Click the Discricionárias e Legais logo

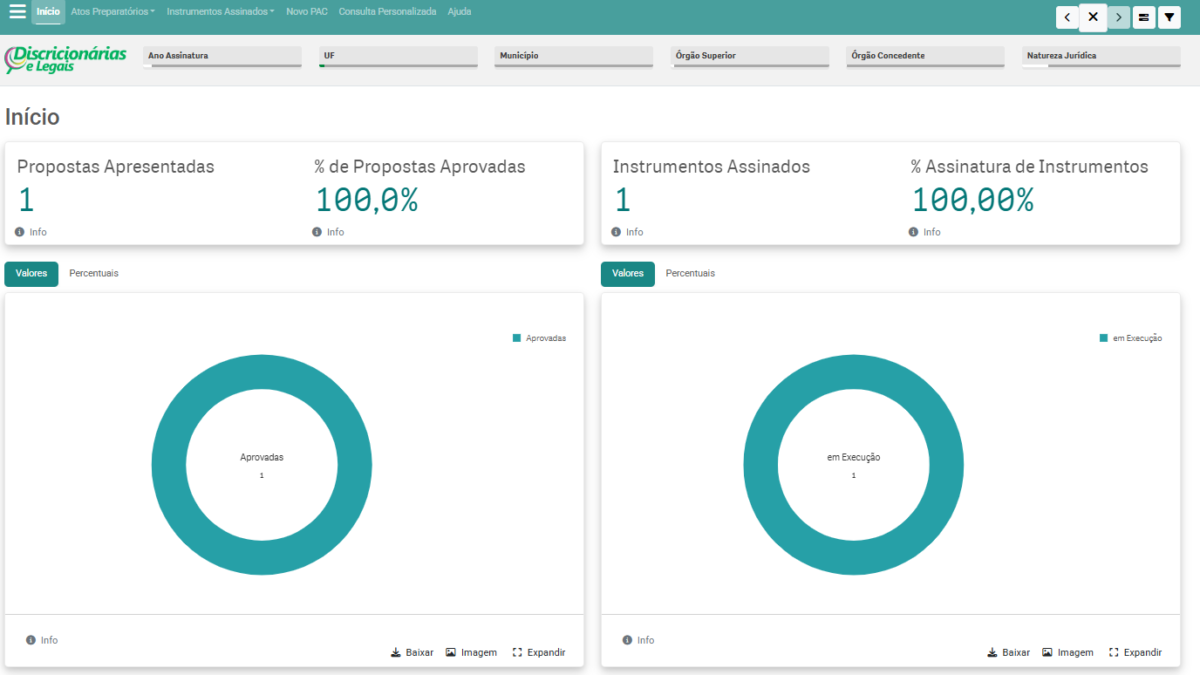click(66, 59)
